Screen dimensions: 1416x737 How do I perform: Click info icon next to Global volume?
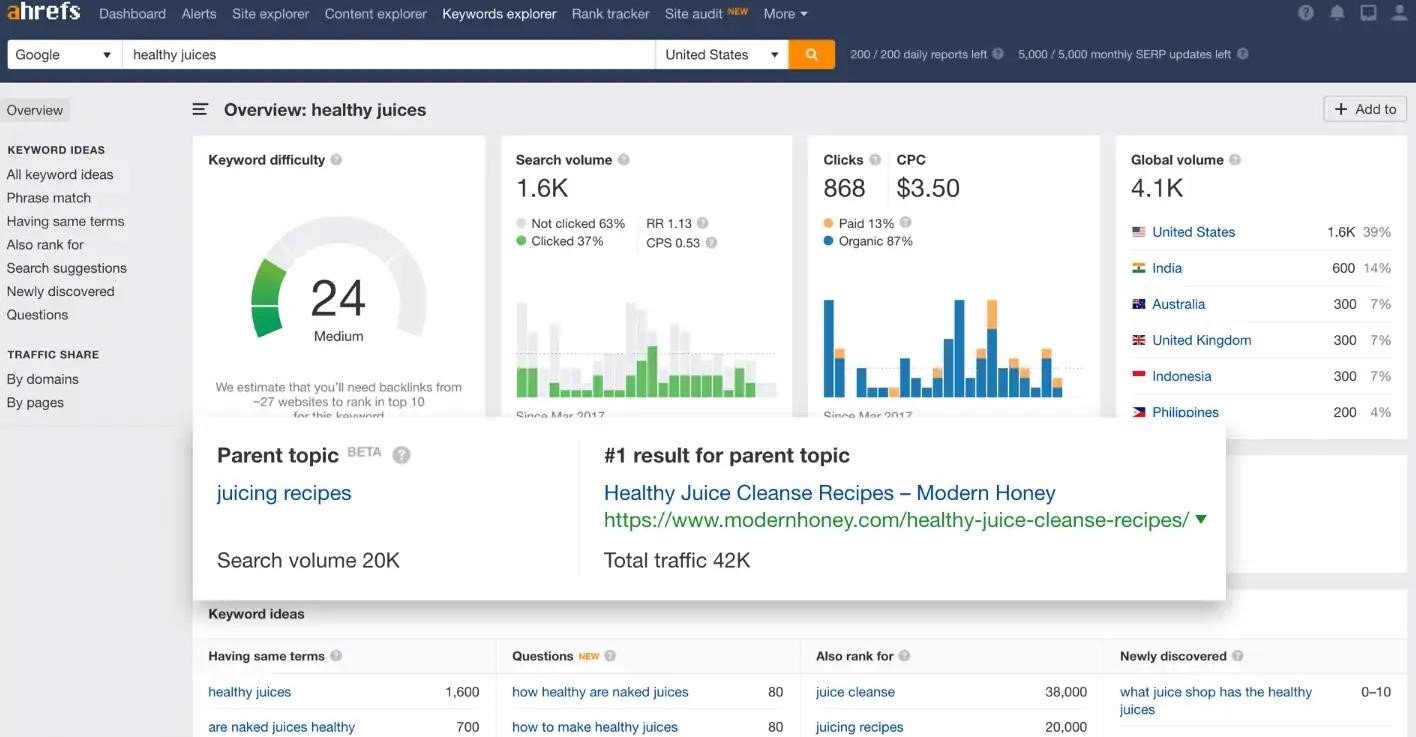coord(1235,160)
